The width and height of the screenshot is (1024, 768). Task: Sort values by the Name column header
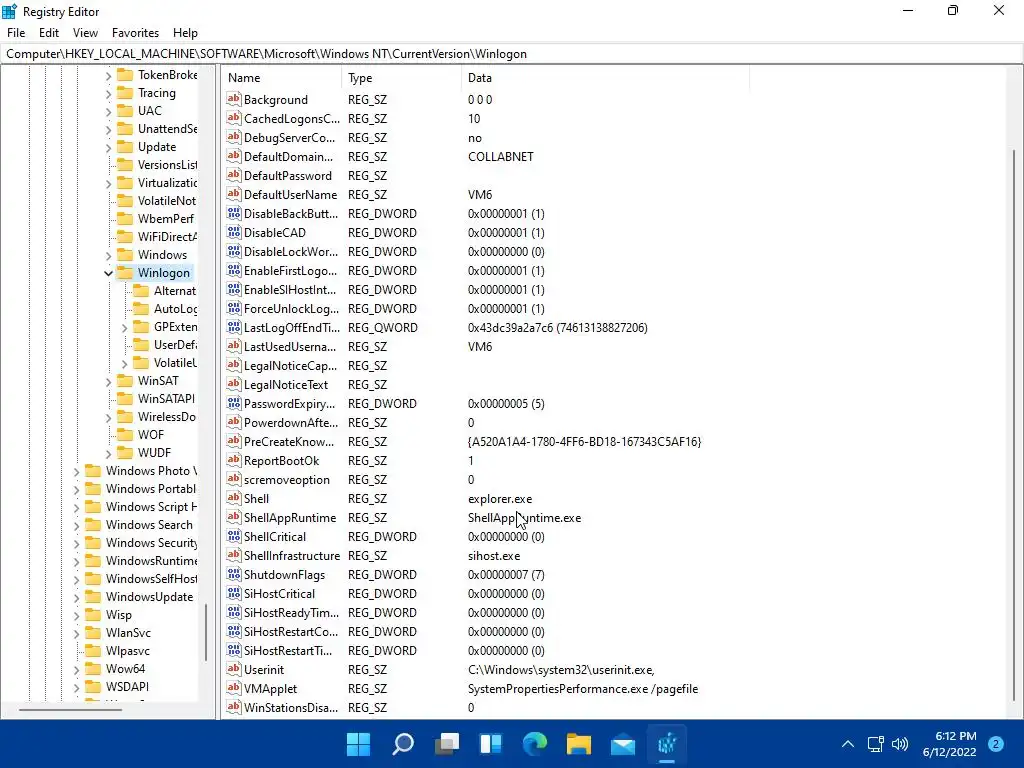[x=281, y=78]
